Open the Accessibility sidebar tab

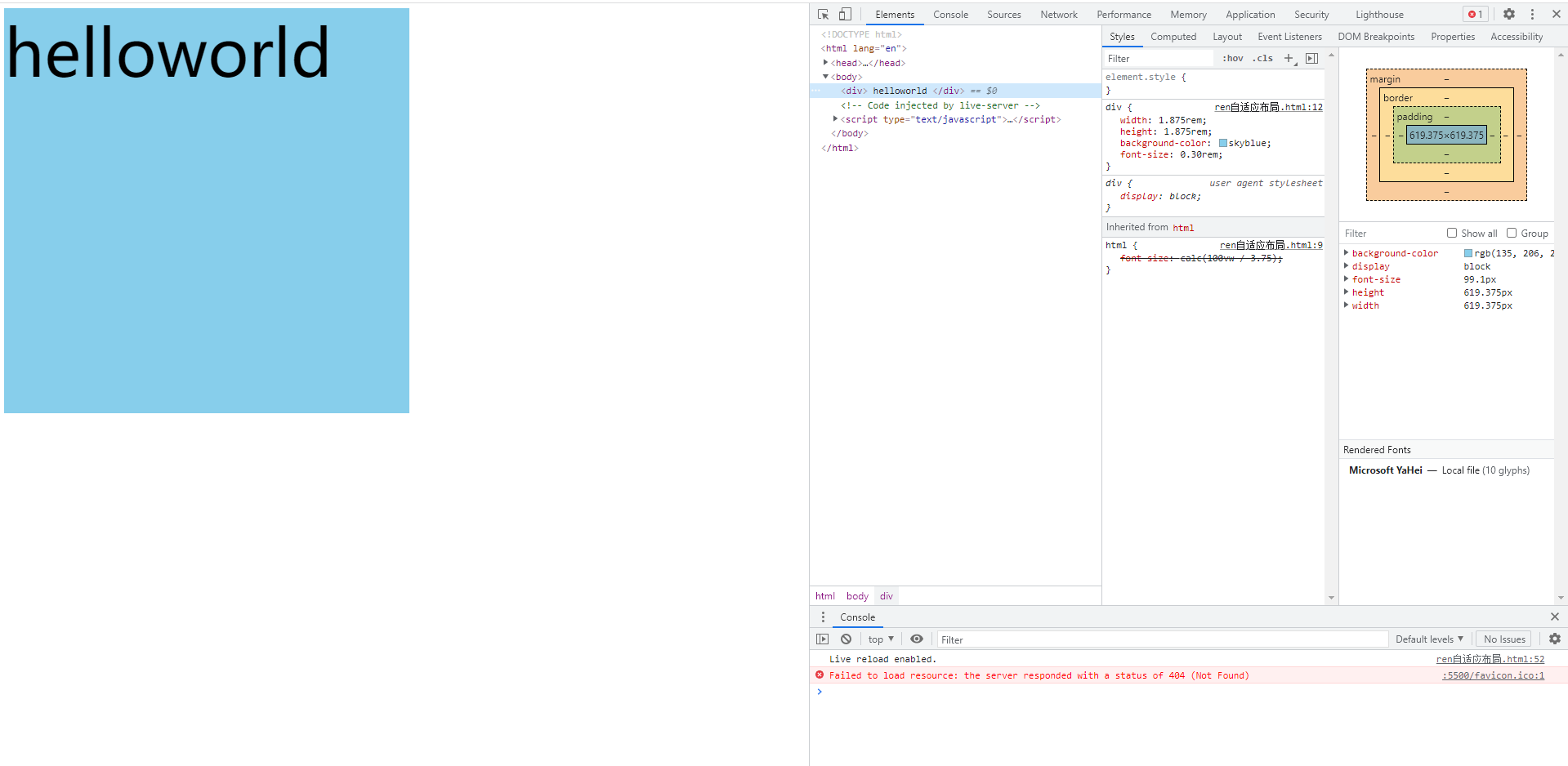click(1517, 37)
